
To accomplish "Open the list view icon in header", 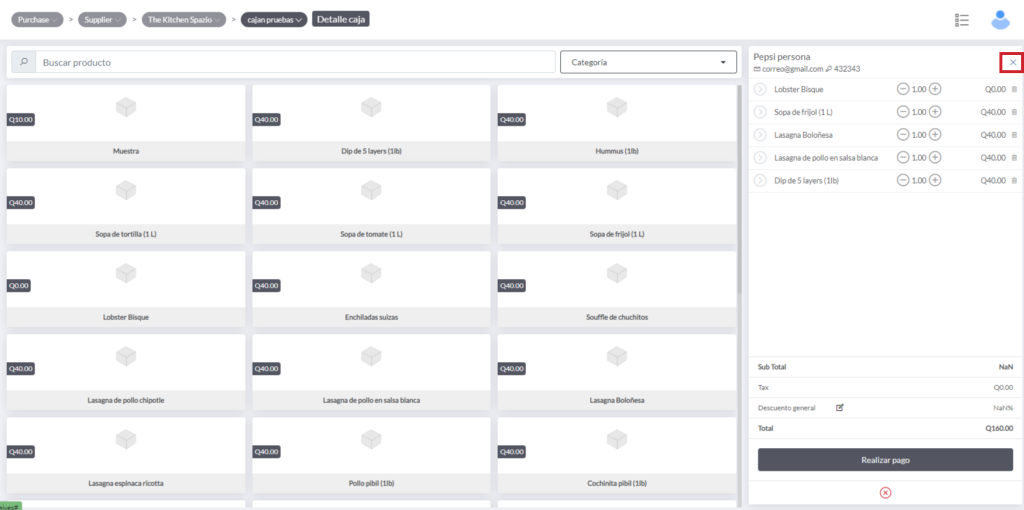I will pos(962,20).
